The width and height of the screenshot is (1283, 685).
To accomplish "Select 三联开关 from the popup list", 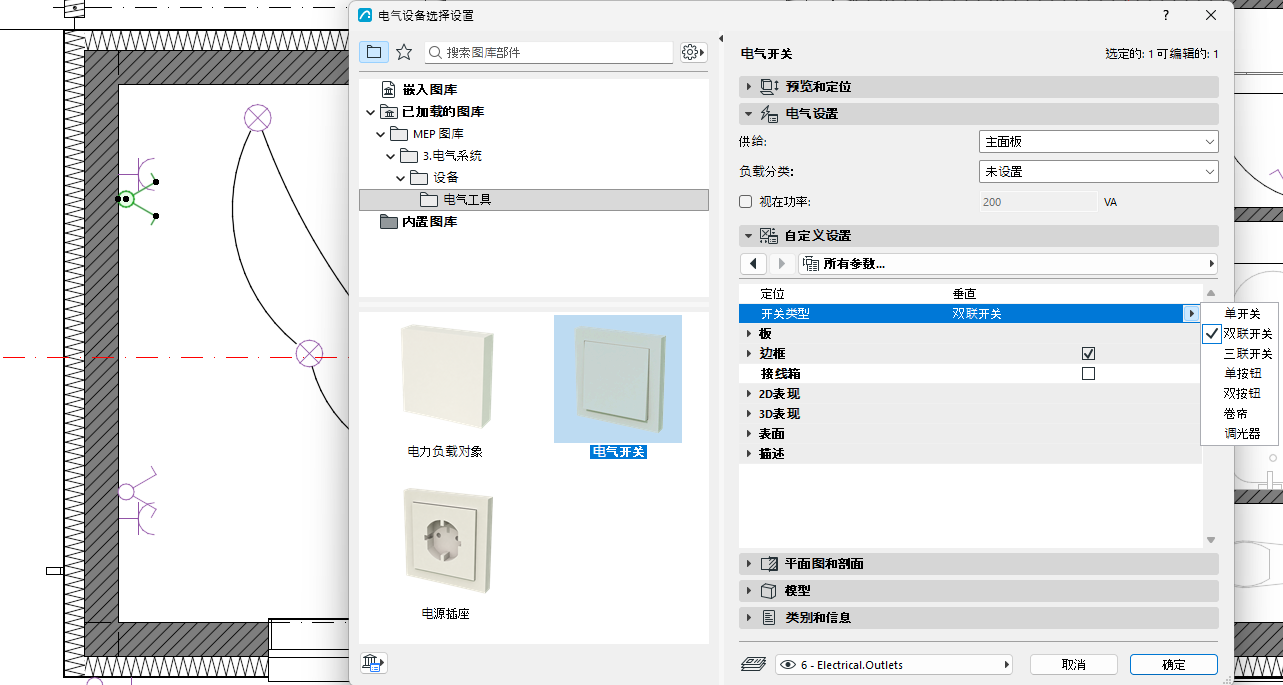I will [1248, 354].
